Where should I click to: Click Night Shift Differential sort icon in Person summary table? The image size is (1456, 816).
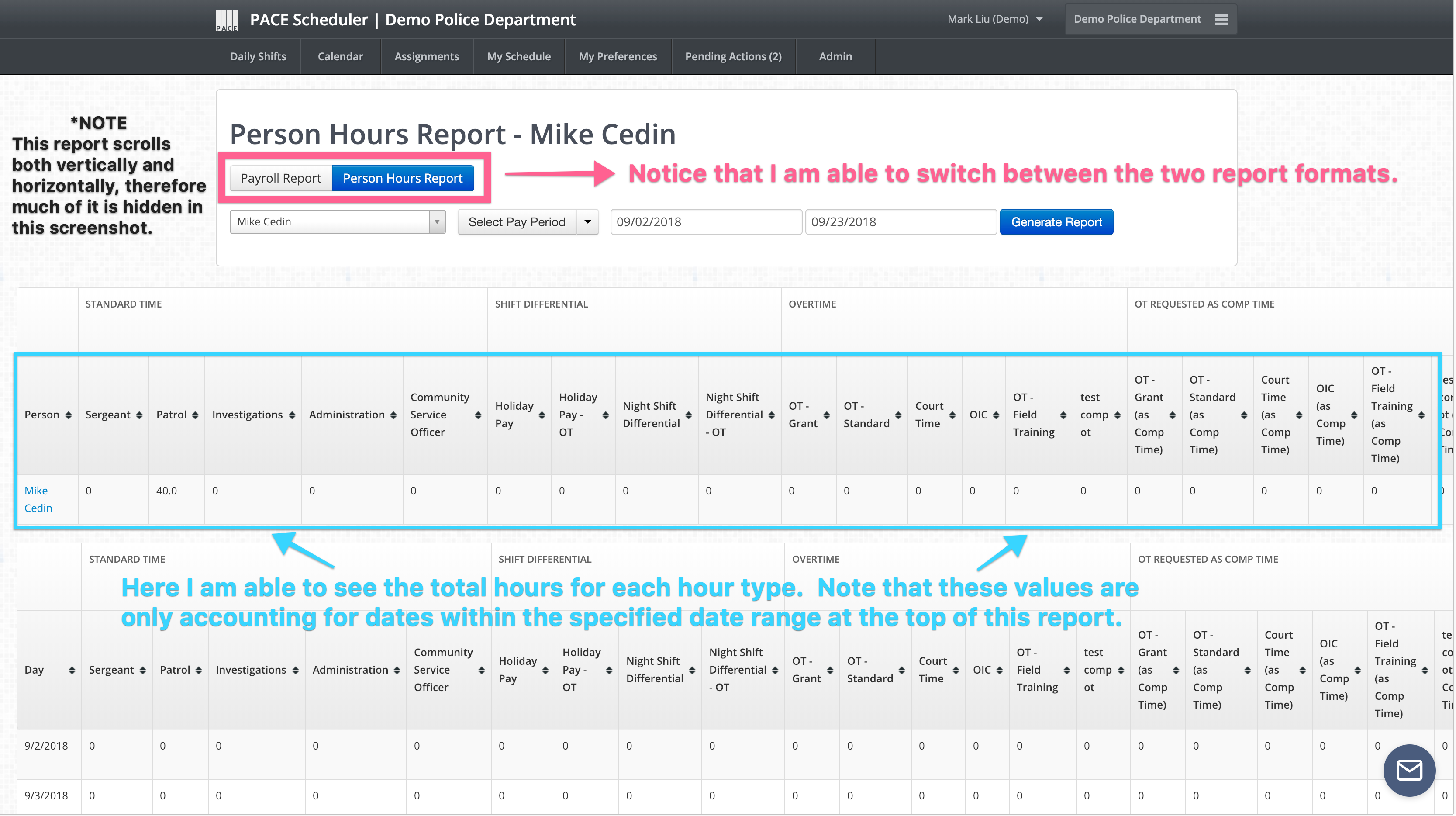click(688, 415)
